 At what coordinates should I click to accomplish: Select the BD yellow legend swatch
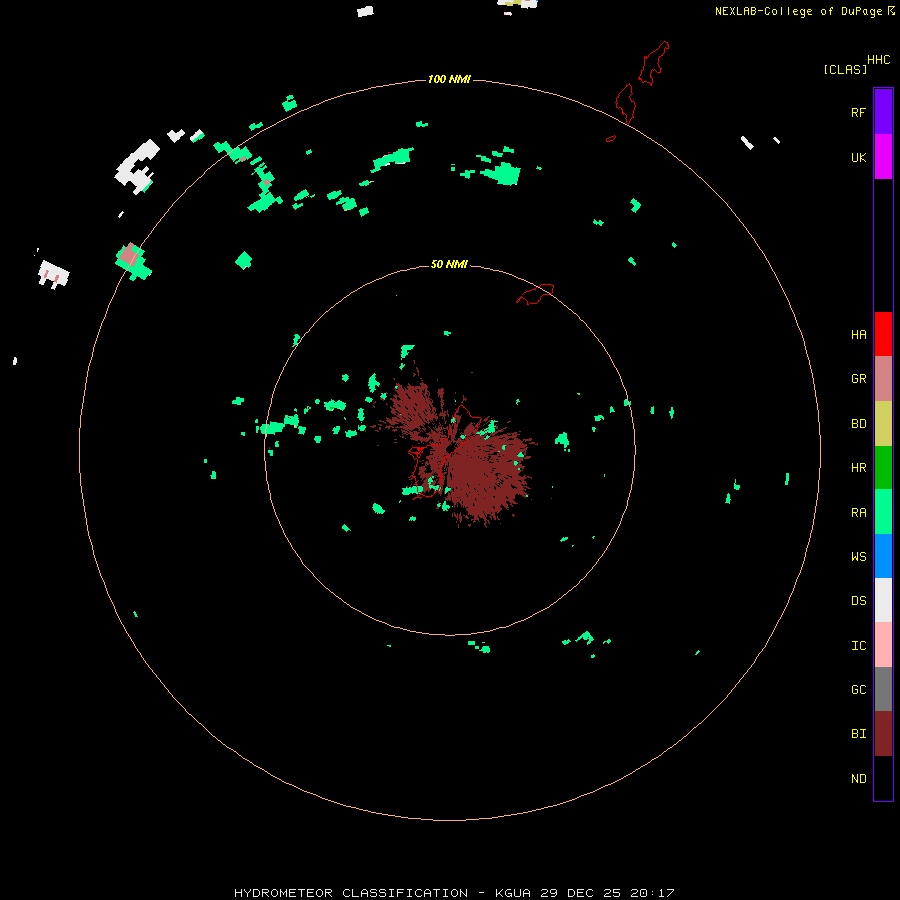point(883,424)
